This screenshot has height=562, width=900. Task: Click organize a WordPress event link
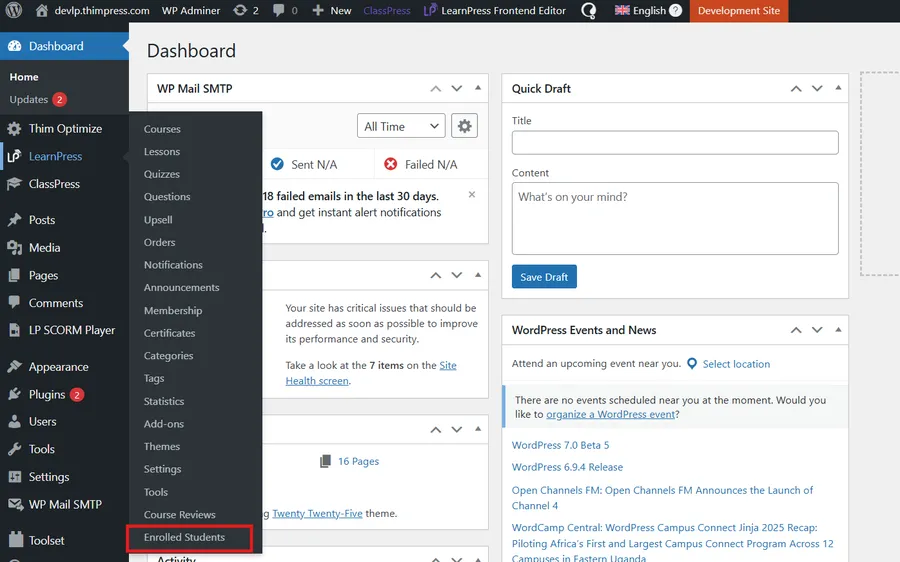pos(610,414)
